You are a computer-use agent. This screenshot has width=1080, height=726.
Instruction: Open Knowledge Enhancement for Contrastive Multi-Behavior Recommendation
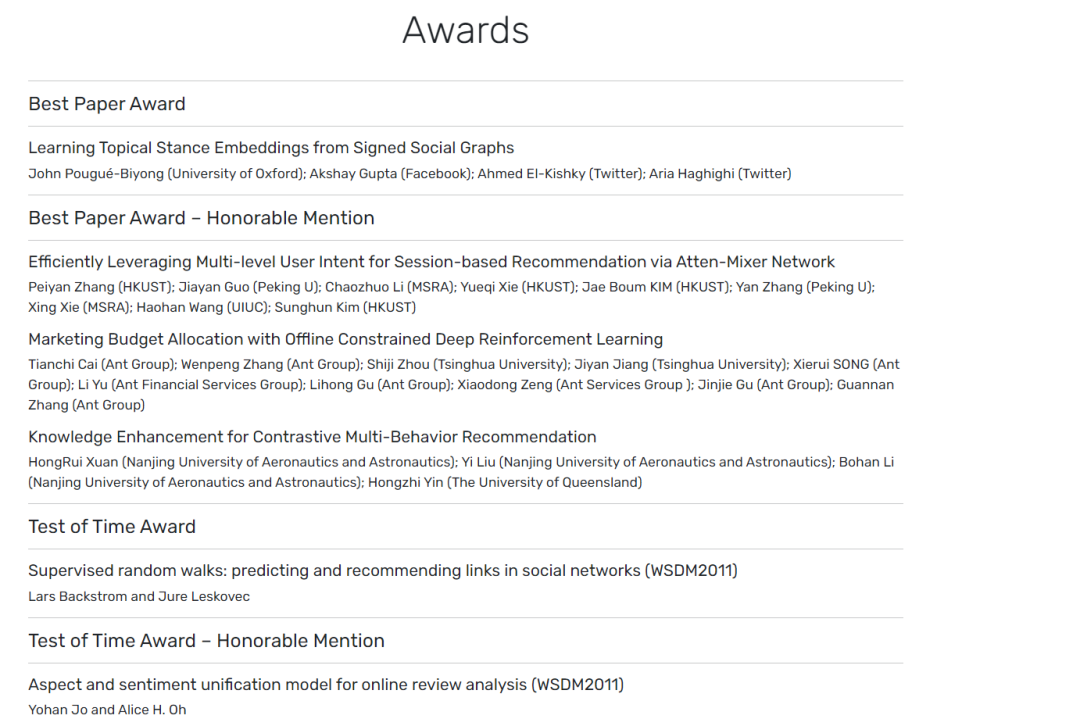(312, 437)
